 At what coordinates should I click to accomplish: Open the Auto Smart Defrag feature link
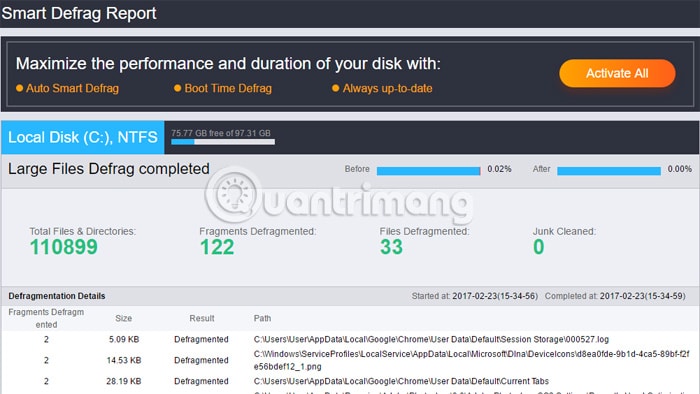(x=72, y=88)
